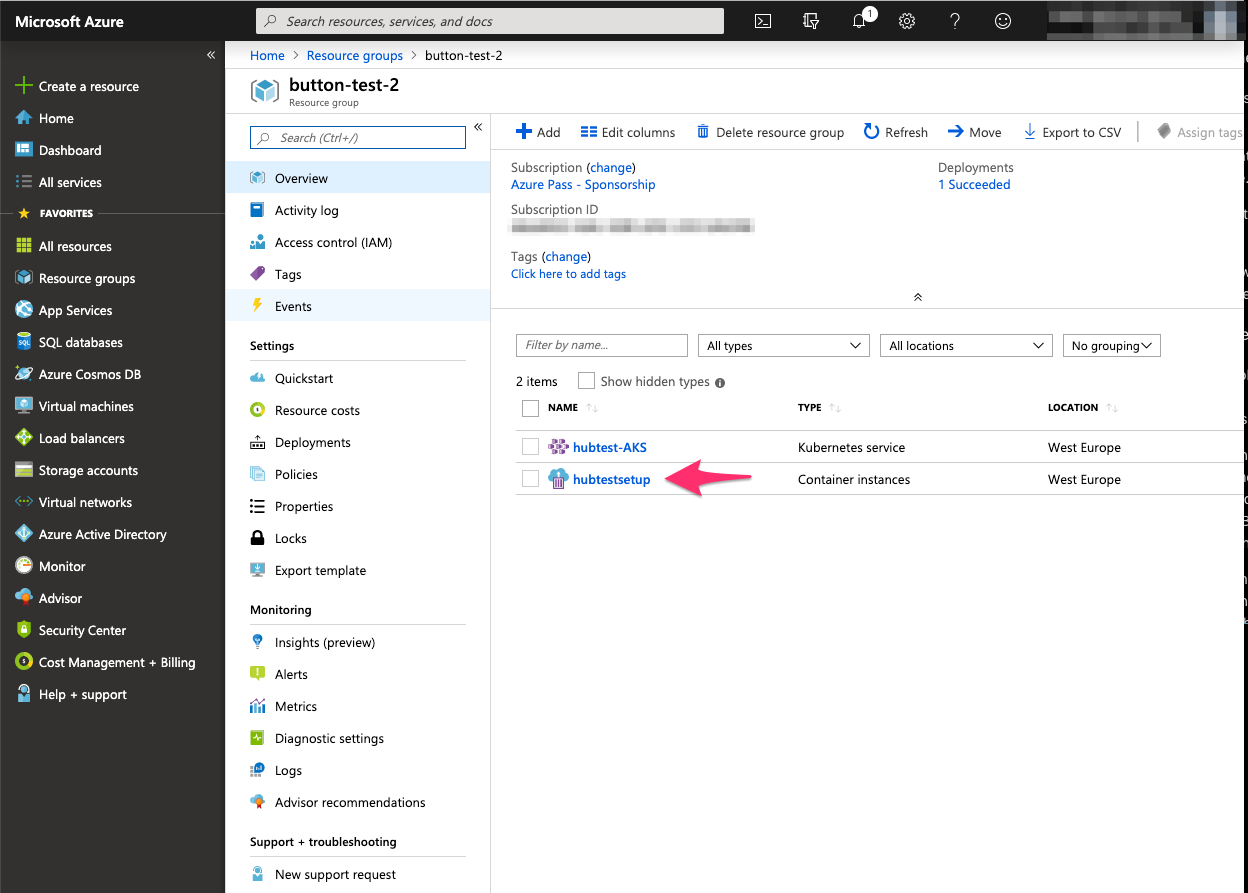The image size is (1248, 893).
Task: Open Metrics under Monitoring
Action: tap(358, 706)
